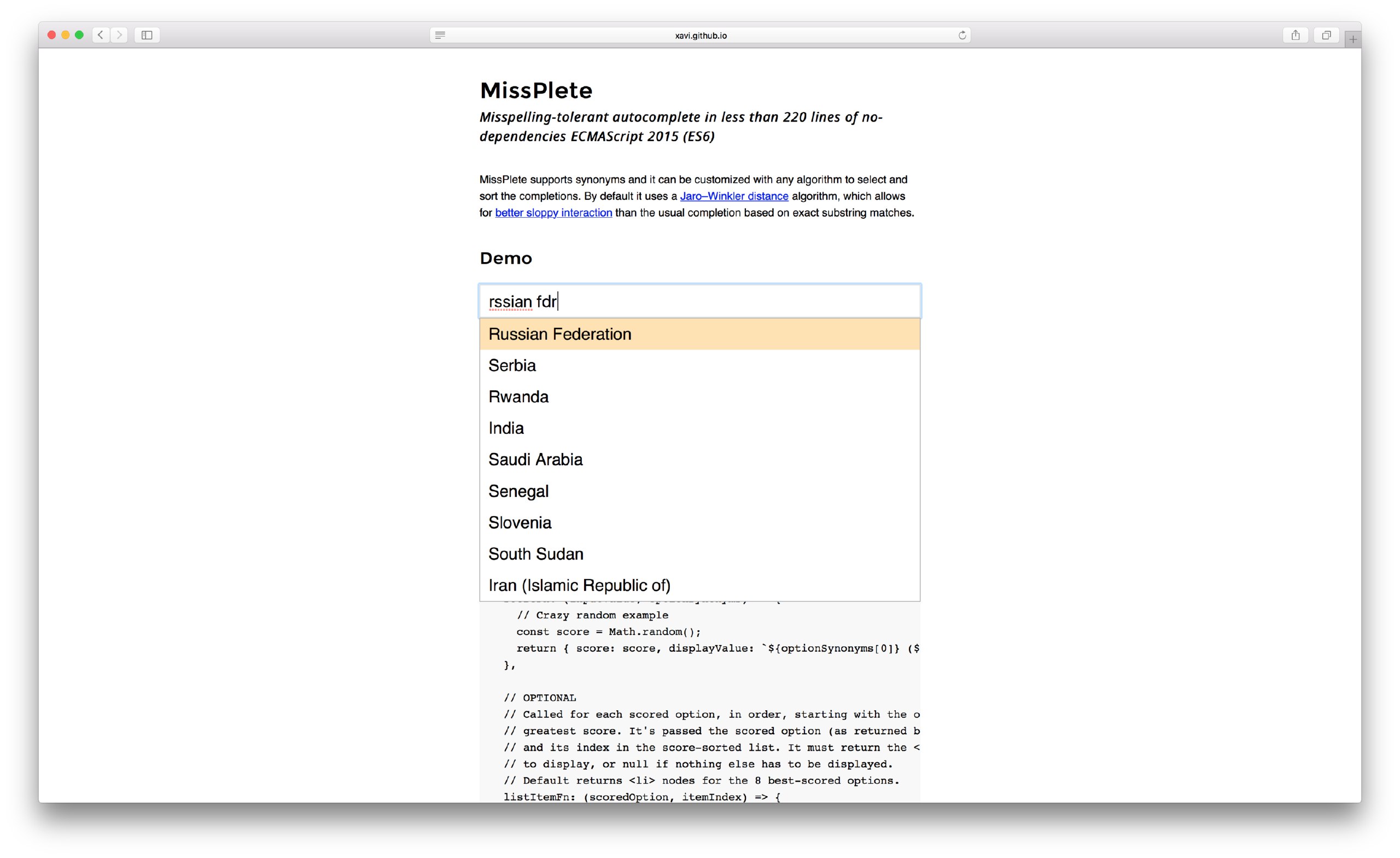Click the '// Crazy random example' code comment

[x=592, y=615]
